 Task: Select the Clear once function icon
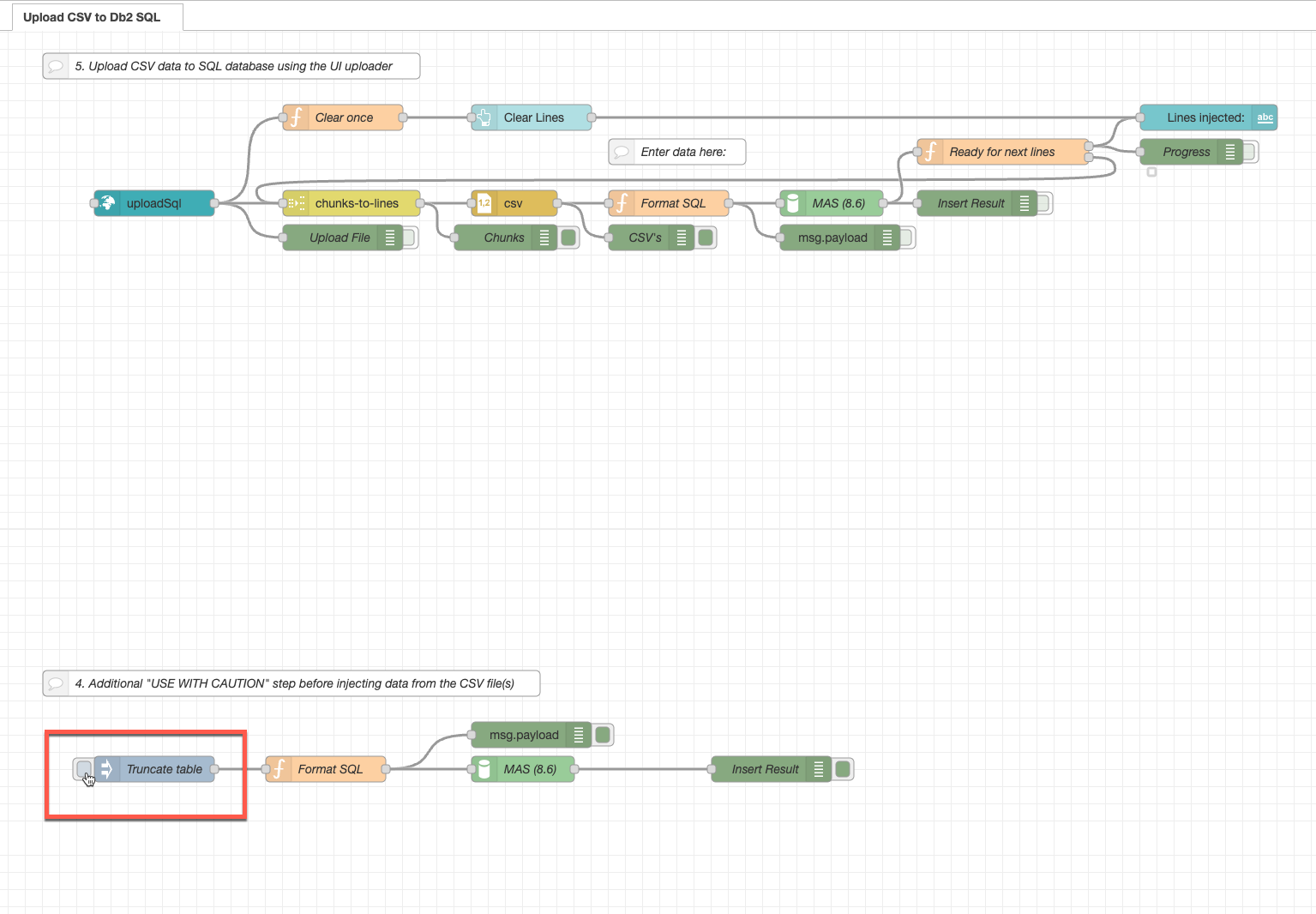[296, 117]
